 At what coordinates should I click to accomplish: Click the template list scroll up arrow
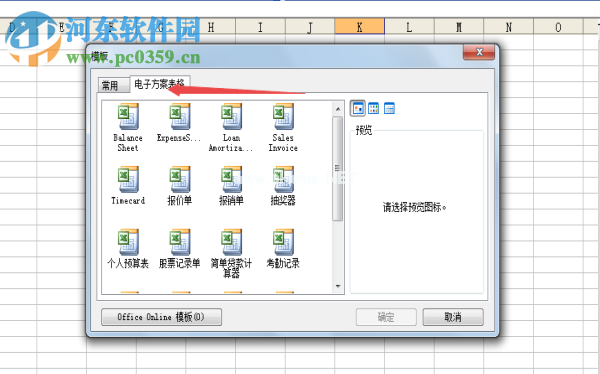(x=338, y=109)
